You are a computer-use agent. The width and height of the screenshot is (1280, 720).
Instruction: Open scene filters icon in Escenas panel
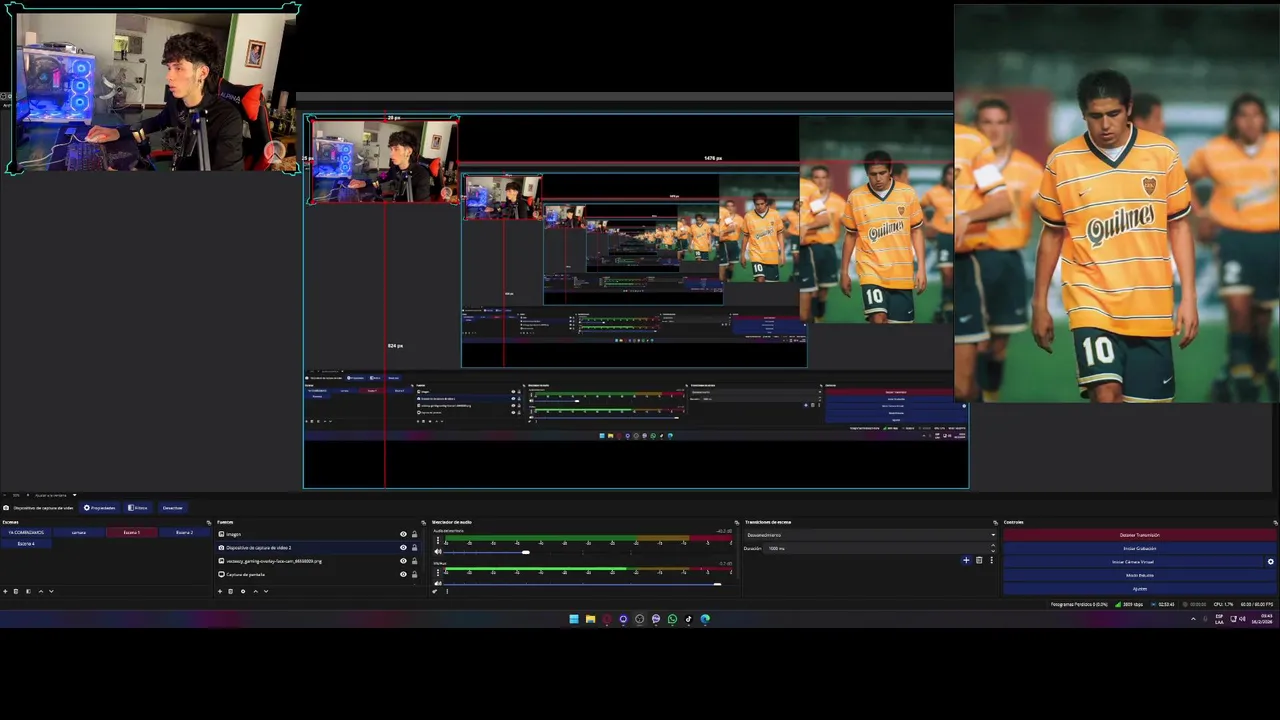tap(28, 591)
